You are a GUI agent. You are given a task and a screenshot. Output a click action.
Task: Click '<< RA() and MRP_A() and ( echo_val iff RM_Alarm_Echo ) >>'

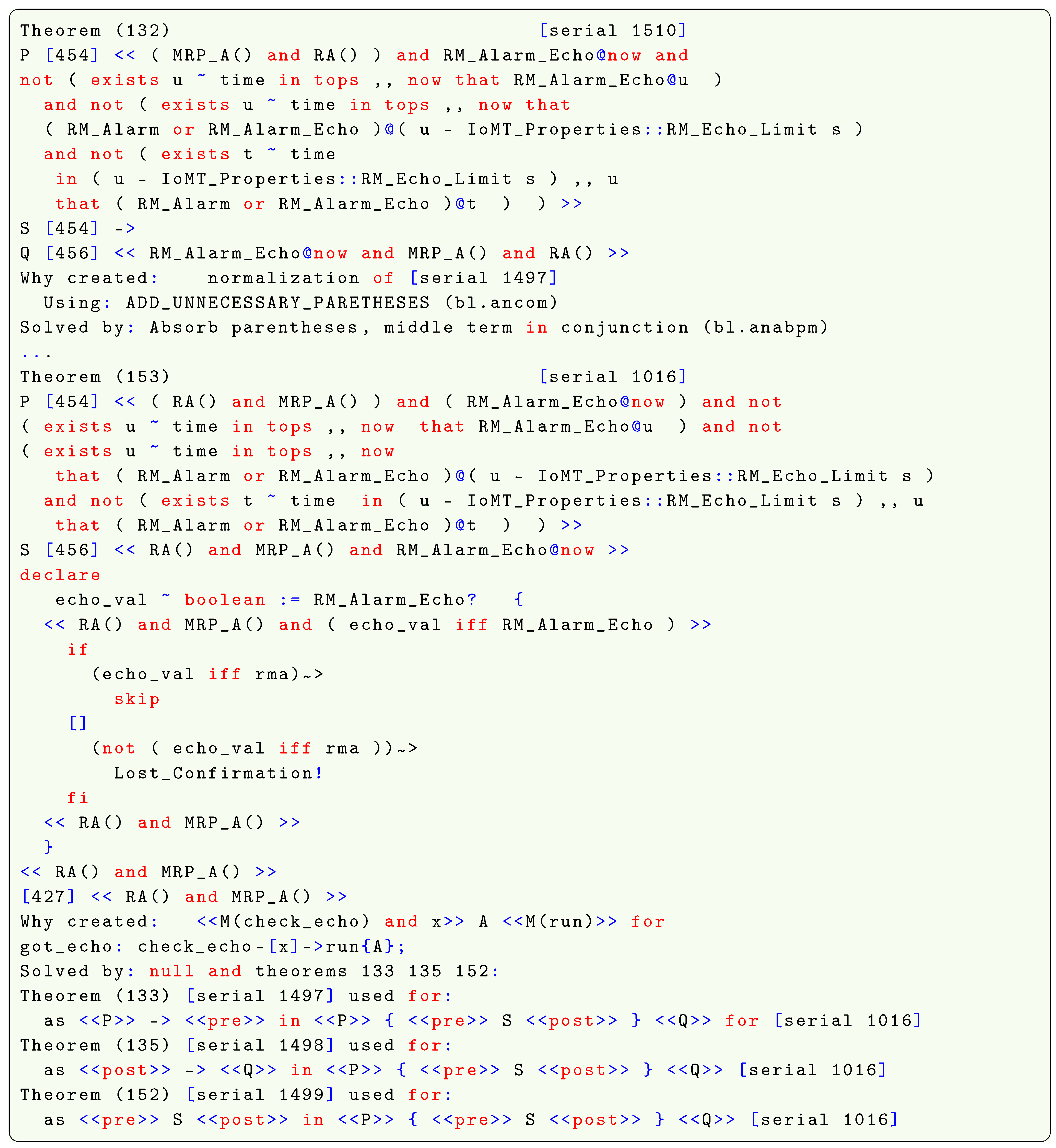(378, 625)
